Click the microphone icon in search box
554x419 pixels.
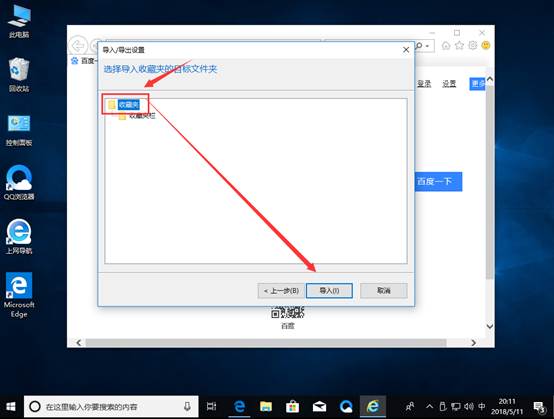point(187,407)
